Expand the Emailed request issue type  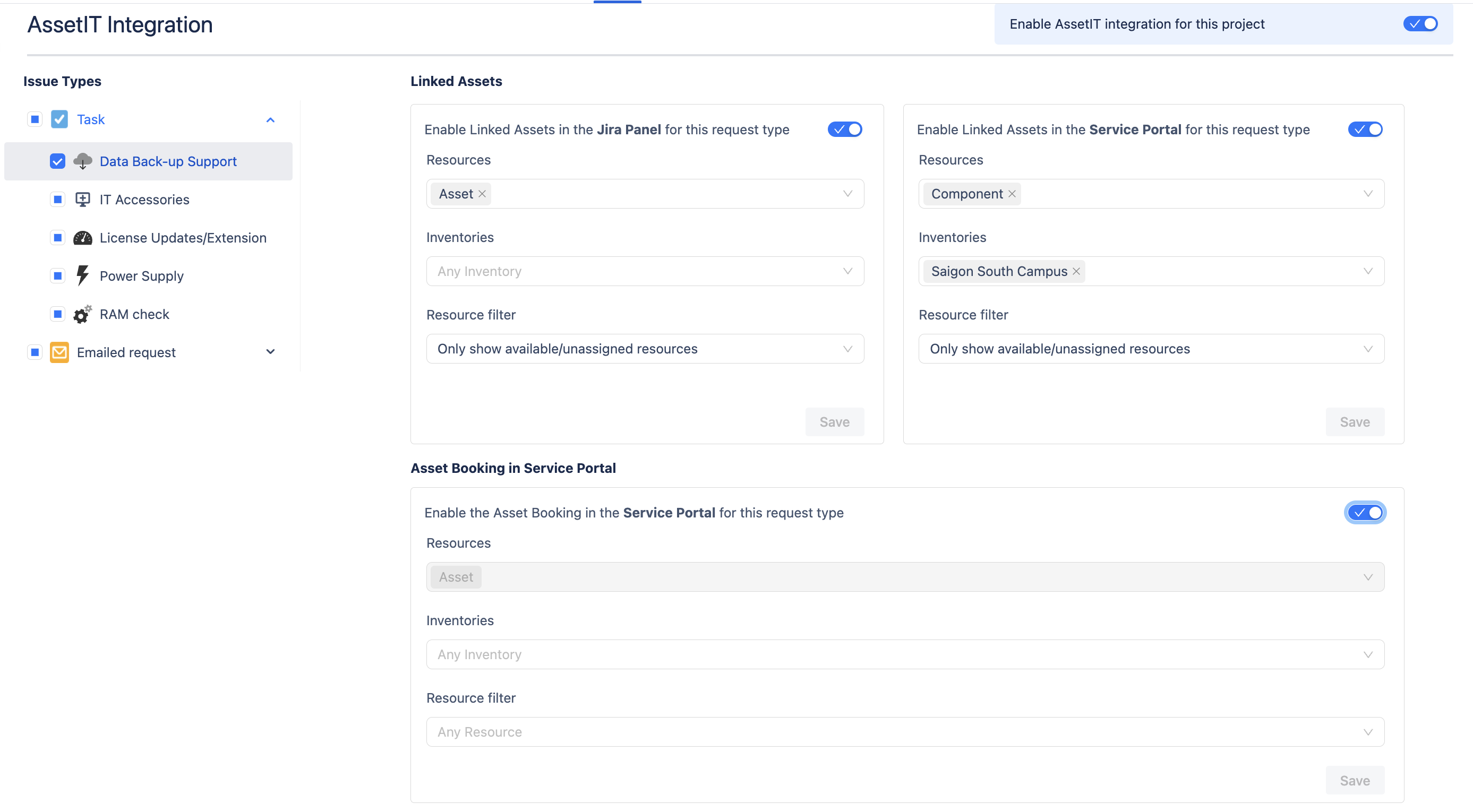click(x=270, y=352)
